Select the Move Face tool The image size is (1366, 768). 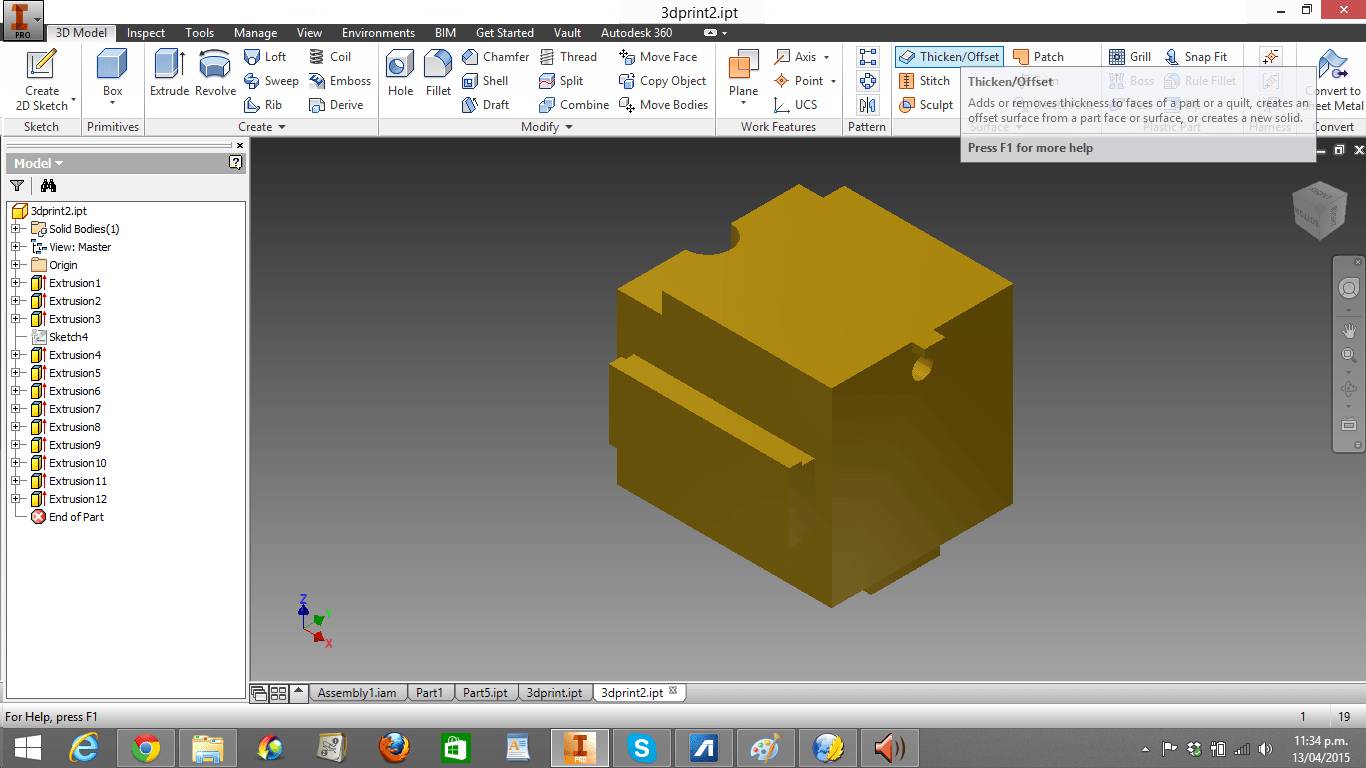[x=658, y=57]
